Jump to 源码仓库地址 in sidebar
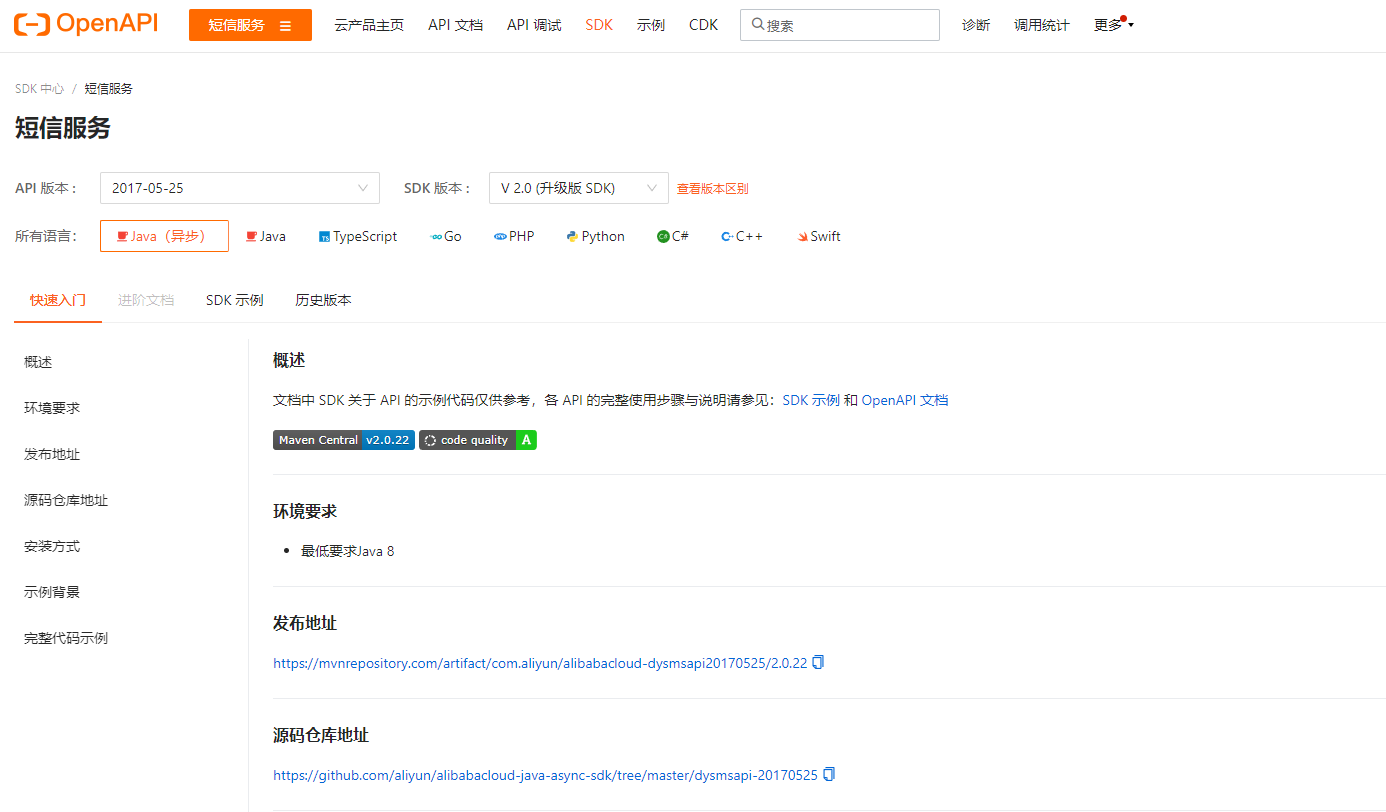The height and width of the screenshot is (812, 1386). [66, 500]
